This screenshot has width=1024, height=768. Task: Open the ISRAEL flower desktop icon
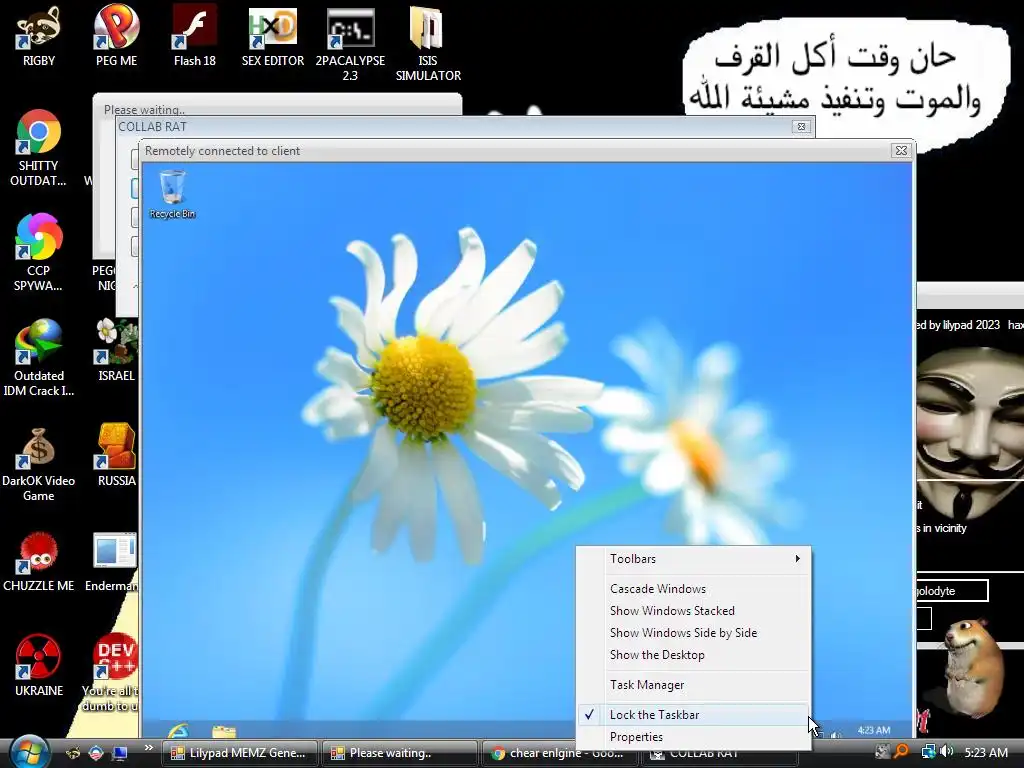click(x=116, y=351)
